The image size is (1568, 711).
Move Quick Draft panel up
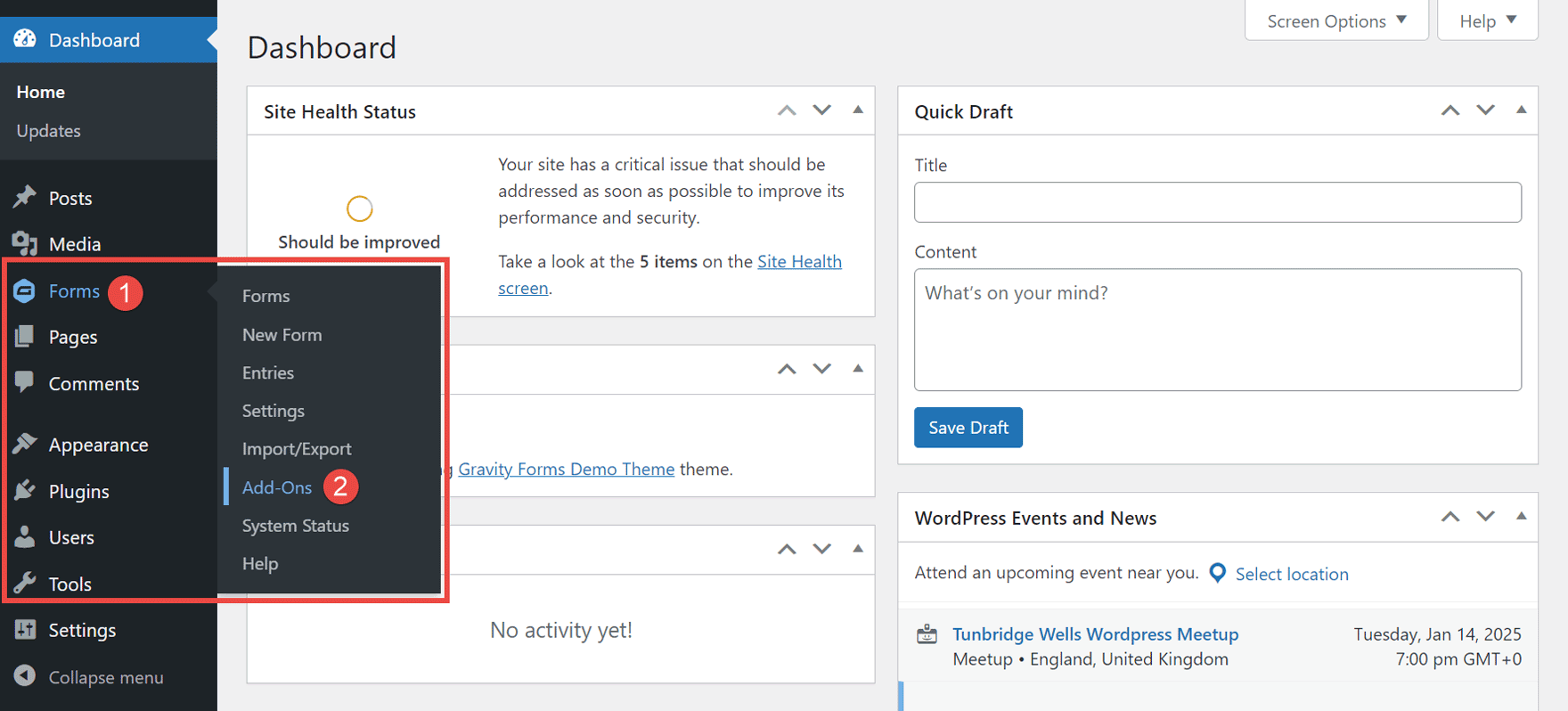pos(1450,110)
